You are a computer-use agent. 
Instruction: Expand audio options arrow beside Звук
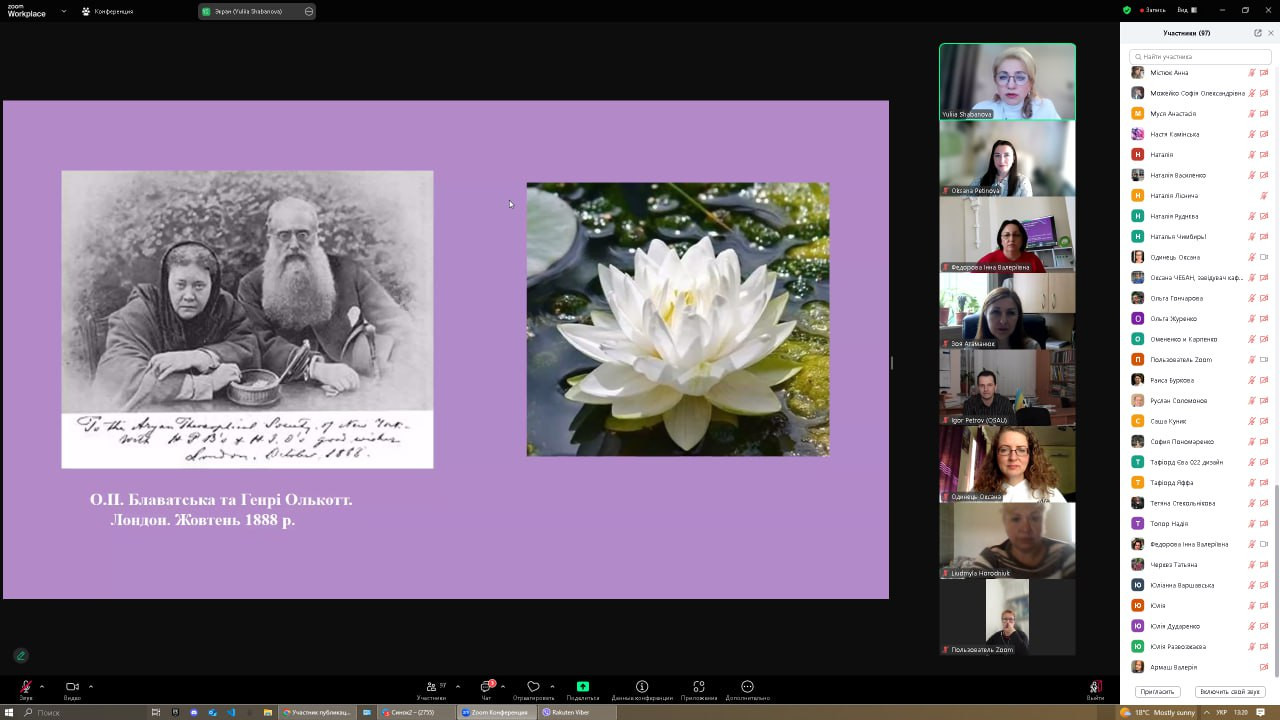click(x=42, y=686)
